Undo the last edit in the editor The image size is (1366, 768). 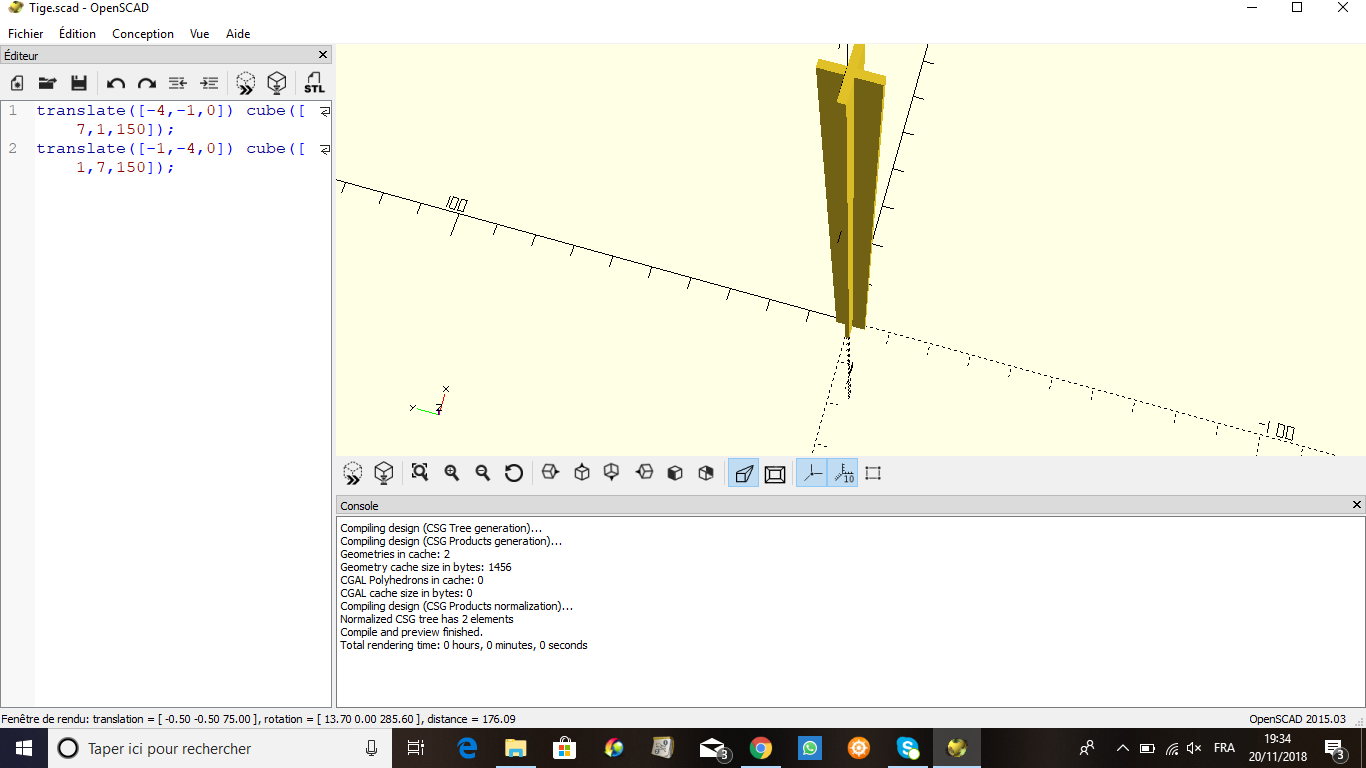point(116,83)
